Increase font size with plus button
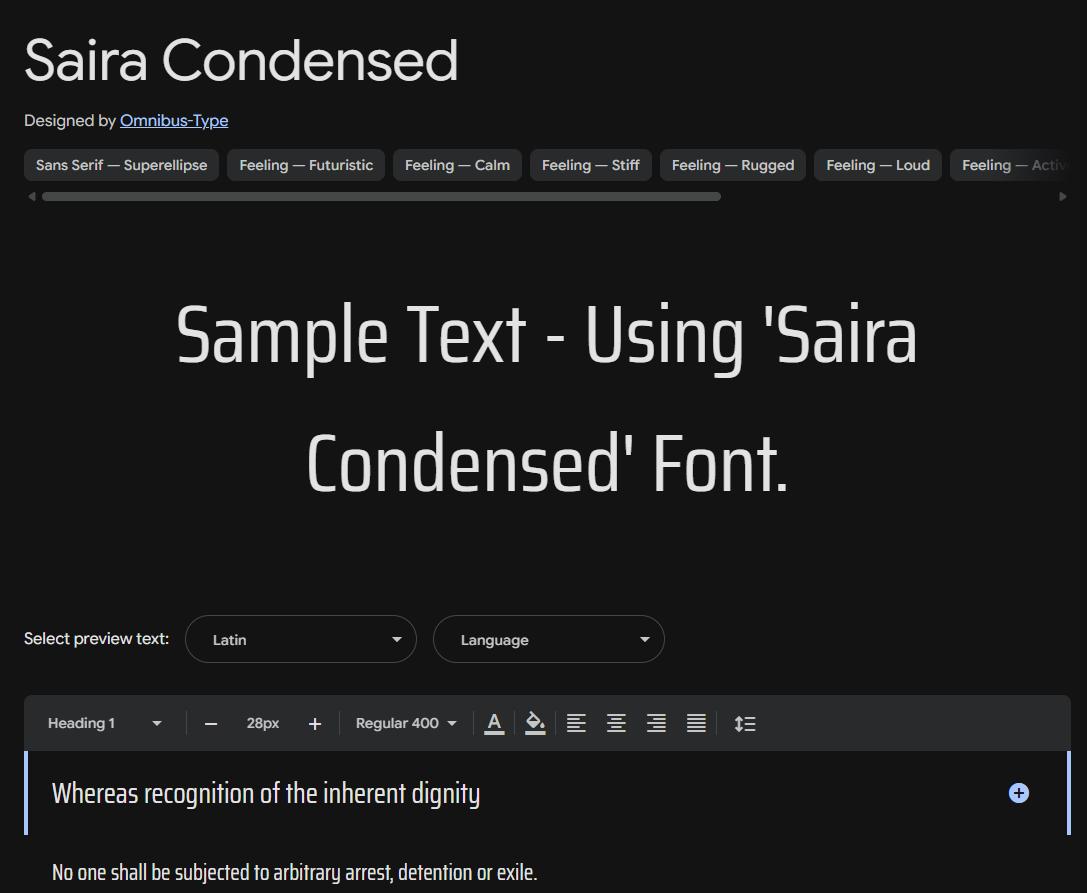This screenshot has height=893, width=1087. pyautogui.click(x=315, y=724)
